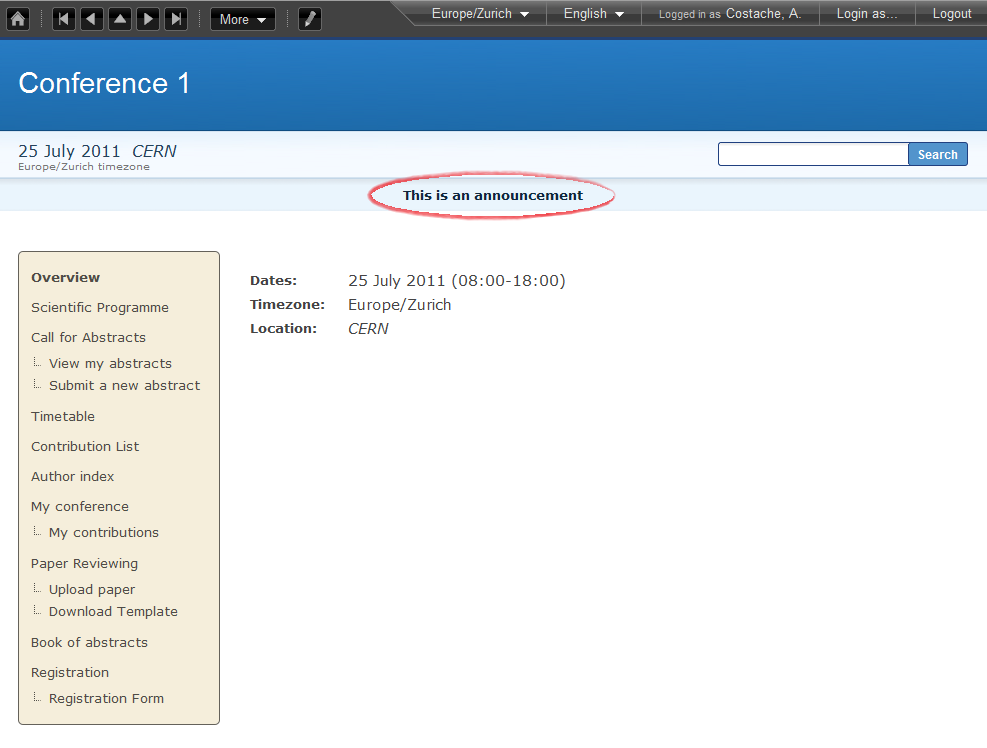Open the pencil edit management icon
The width and height of the screenshot is (987, 748).
(310, 19)
